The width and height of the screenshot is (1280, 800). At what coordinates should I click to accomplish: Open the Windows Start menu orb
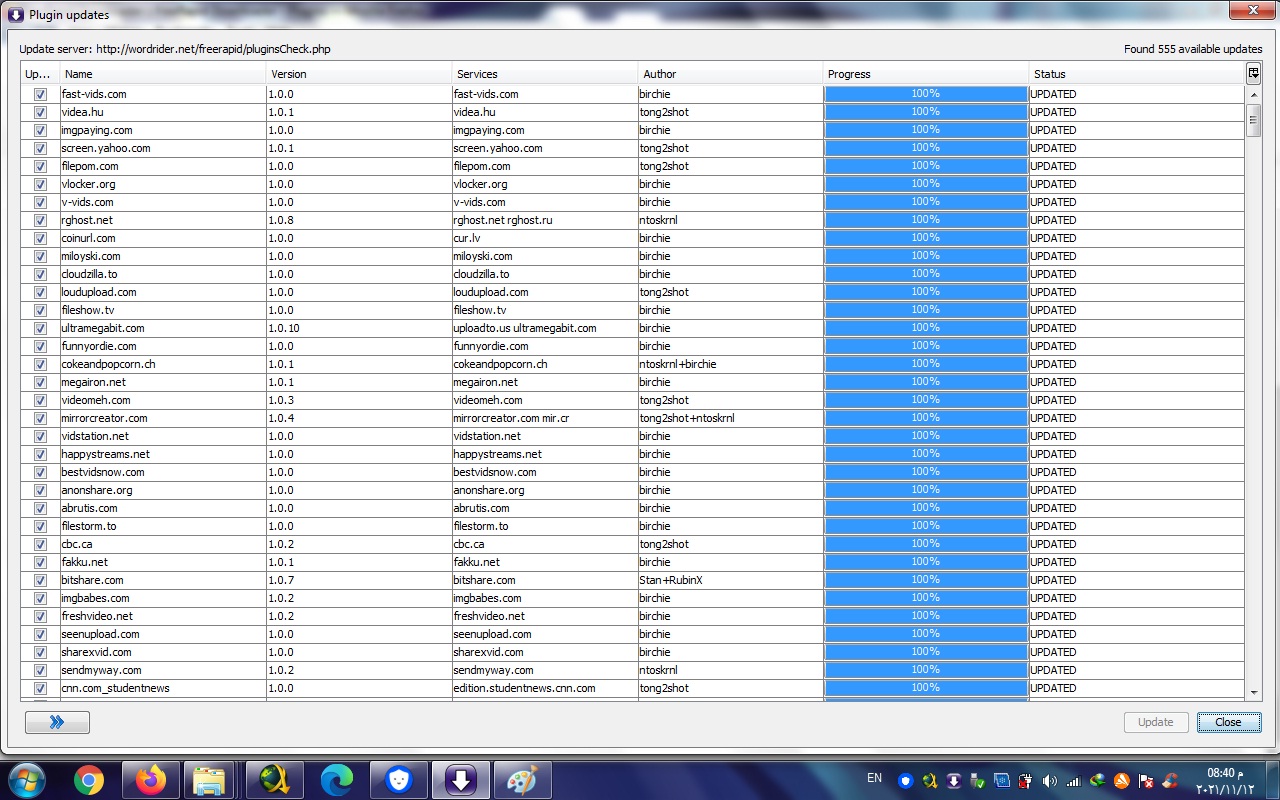(x=27, y=780)
